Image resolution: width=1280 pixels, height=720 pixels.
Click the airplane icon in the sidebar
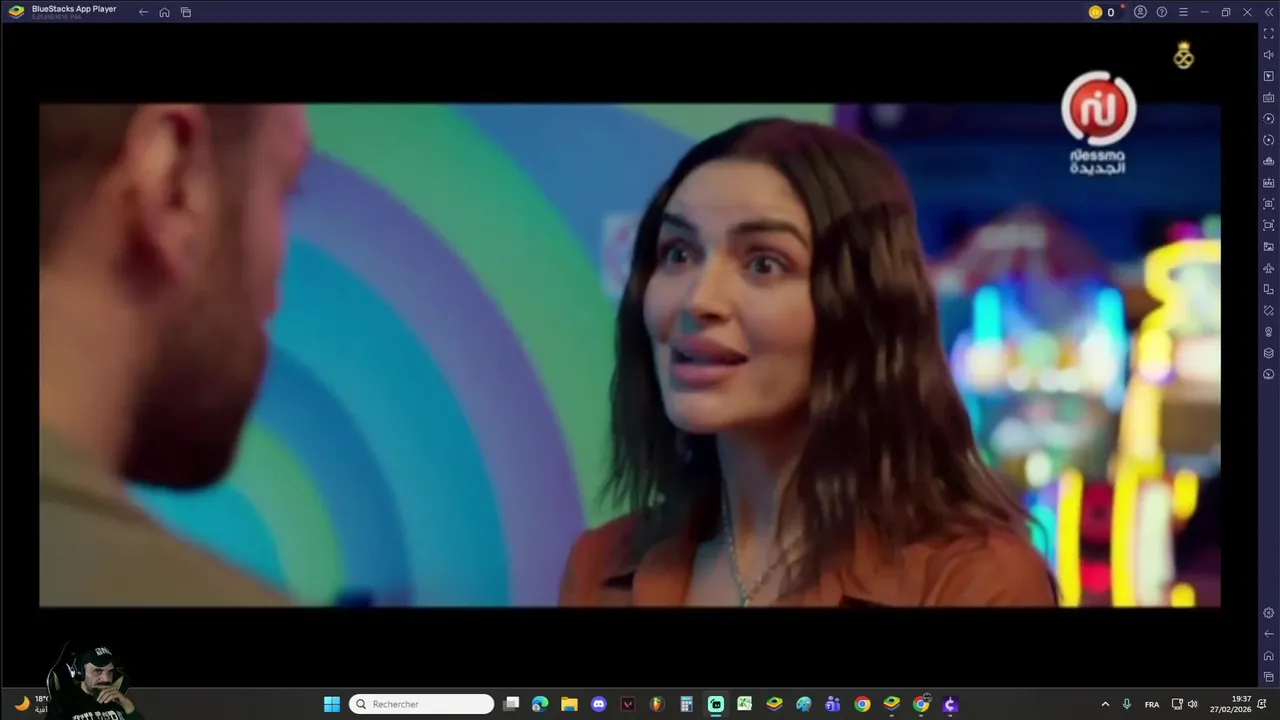point(1269,268)
